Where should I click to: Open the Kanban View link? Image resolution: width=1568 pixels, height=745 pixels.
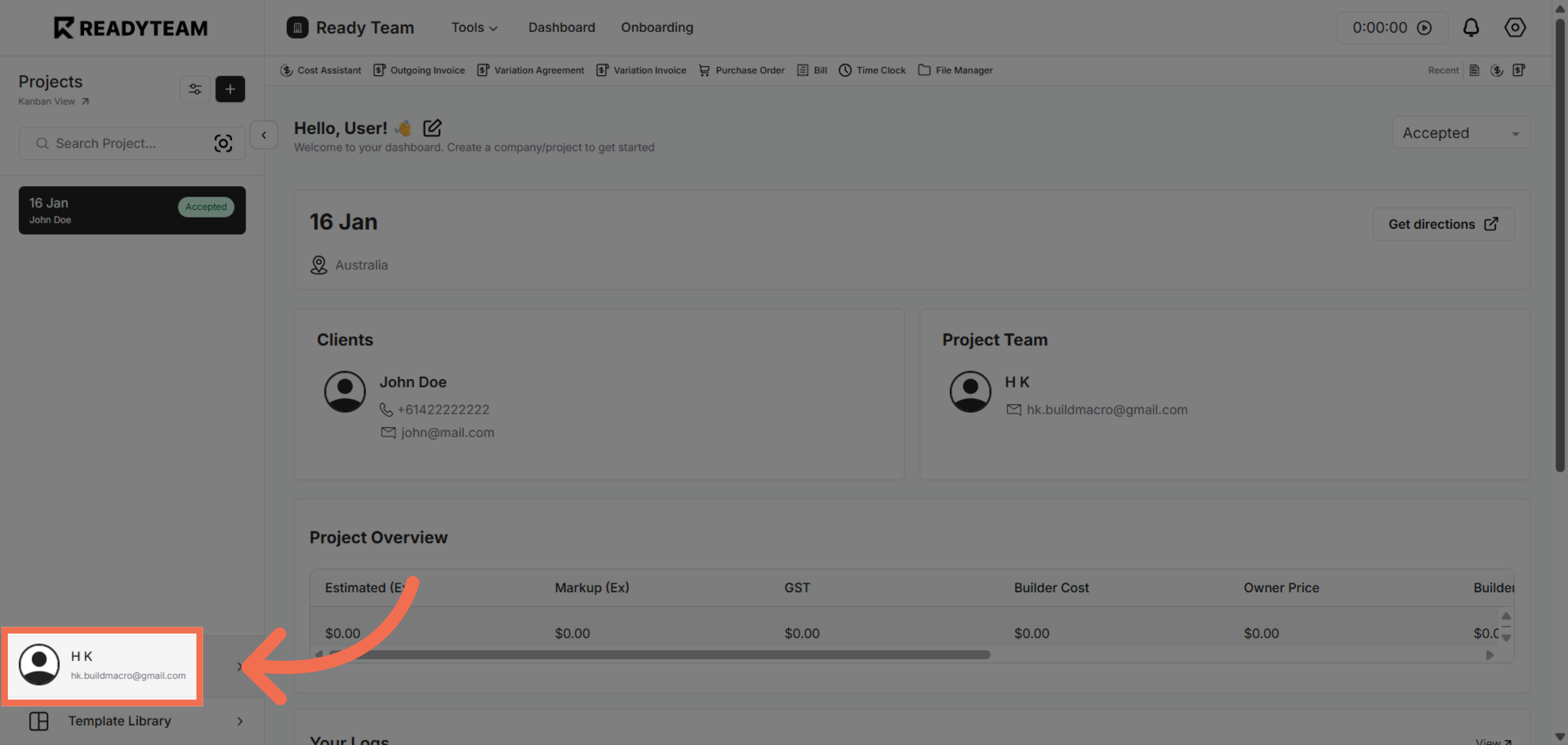54,101
